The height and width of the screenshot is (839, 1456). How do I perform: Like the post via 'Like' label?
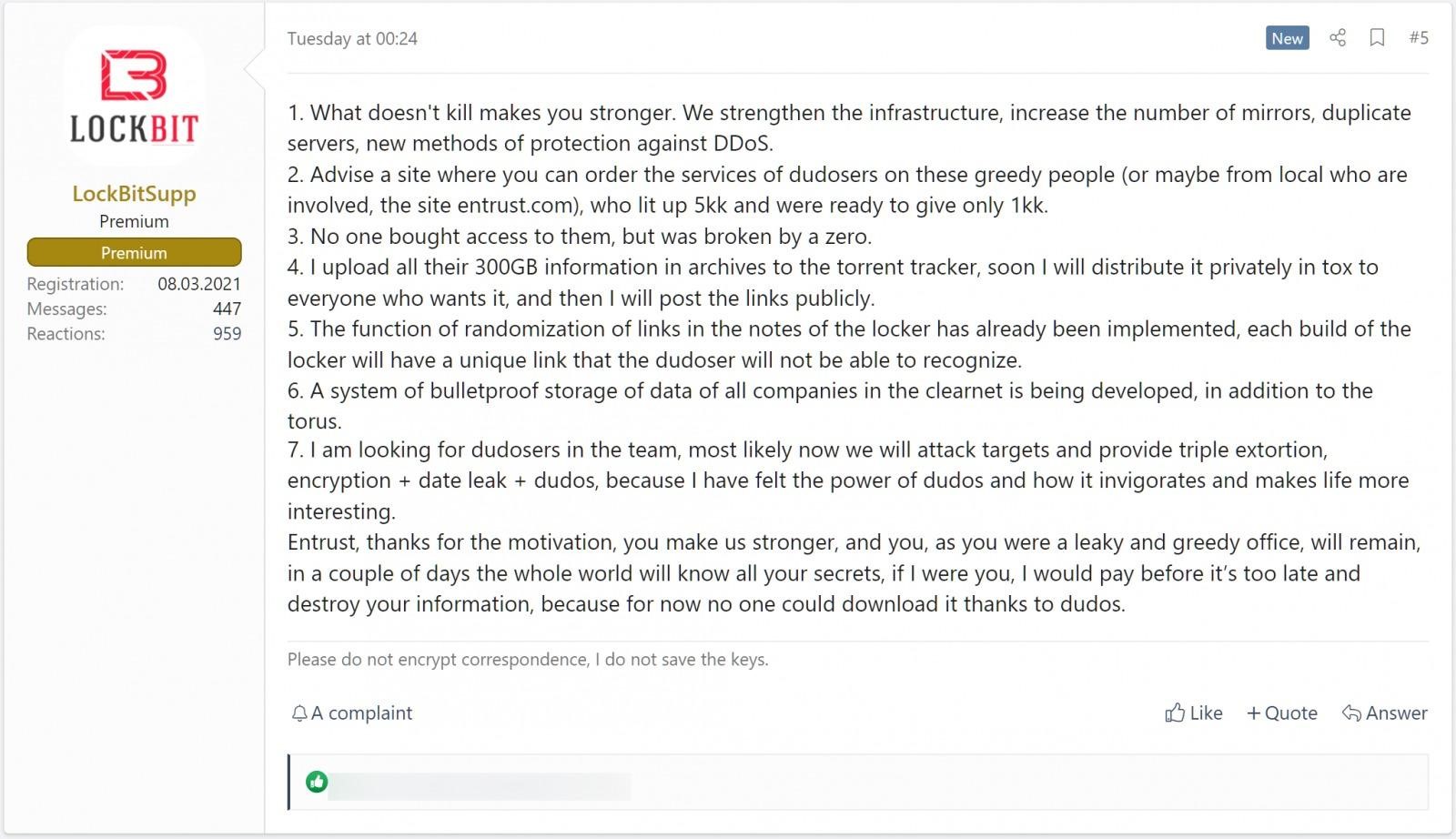[1205, 713]
